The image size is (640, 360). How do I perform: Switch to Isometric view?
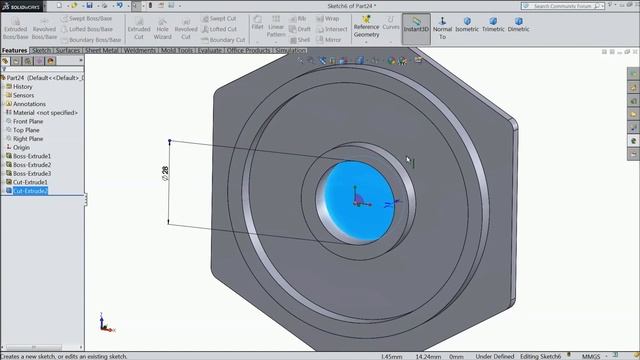[x=467, y=24]
